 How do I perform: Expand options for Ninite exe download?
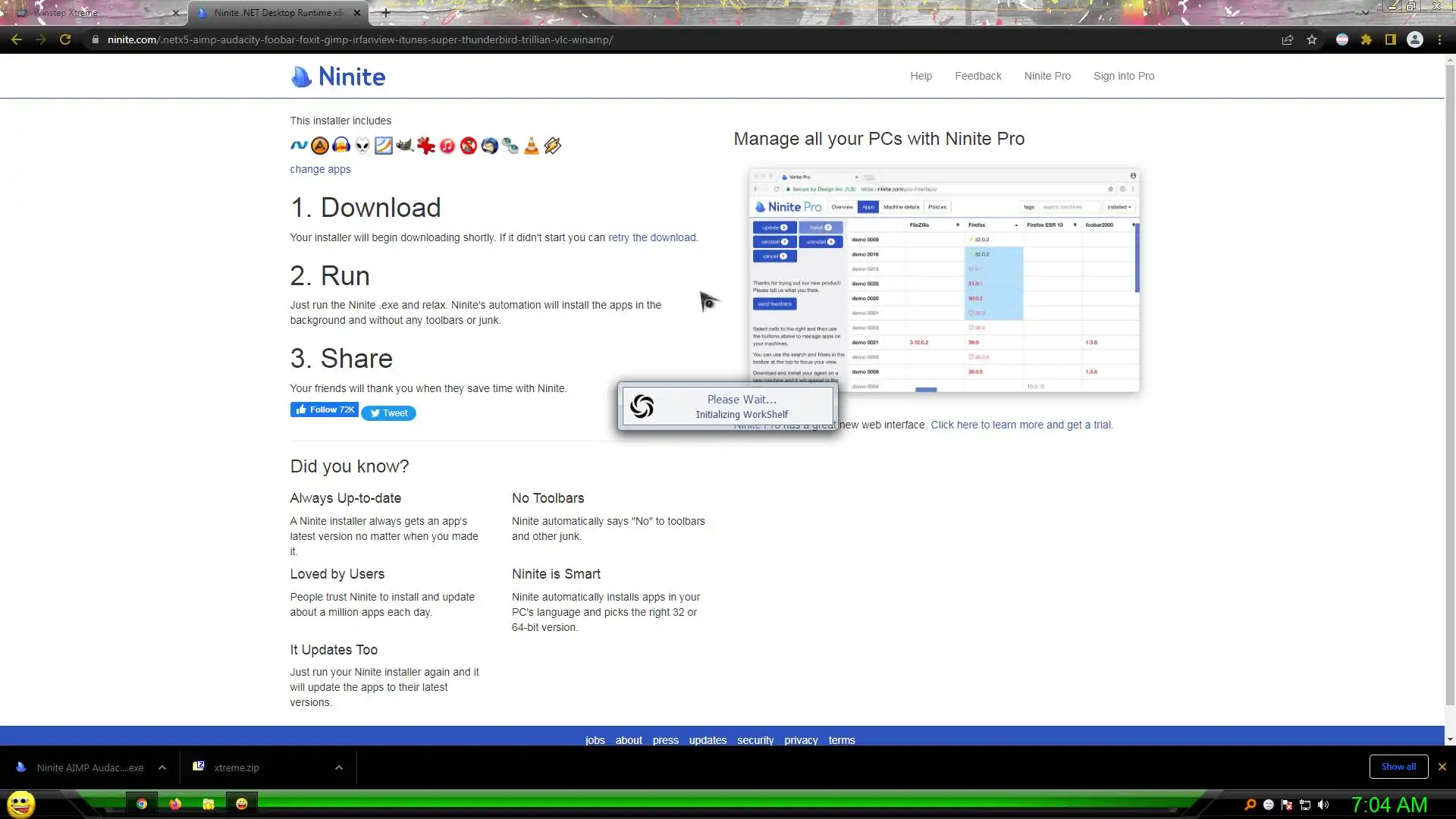(162, 767)
